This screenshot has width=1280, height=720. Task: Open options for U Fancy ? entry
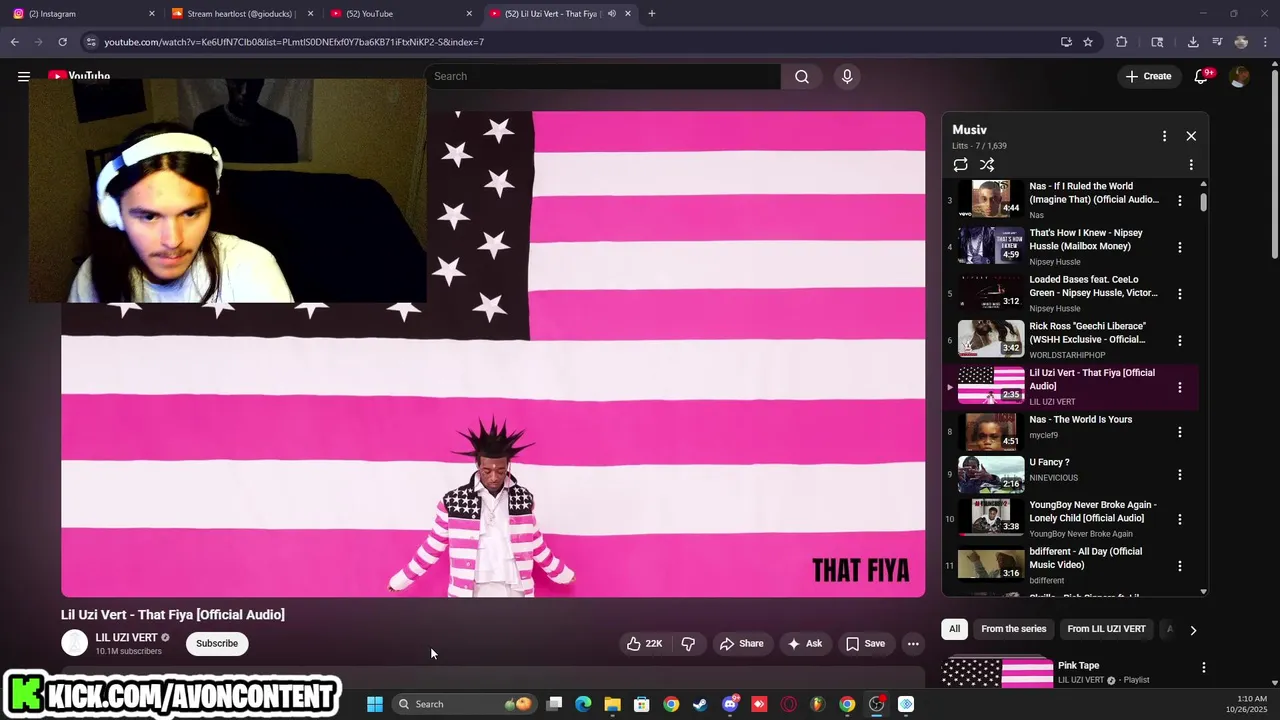(1180, 475)
